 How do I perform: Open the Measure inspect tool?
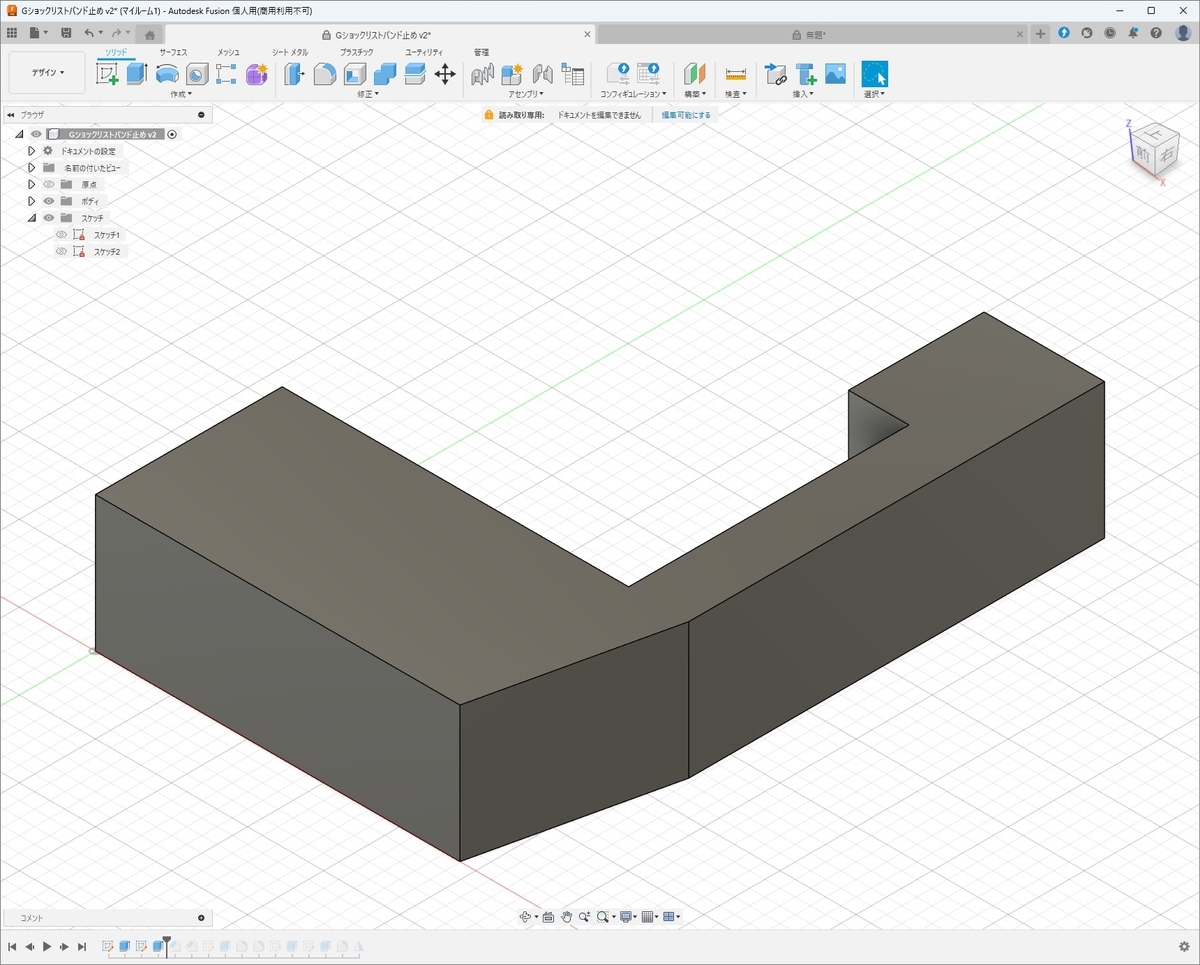[x=736, y=74]
